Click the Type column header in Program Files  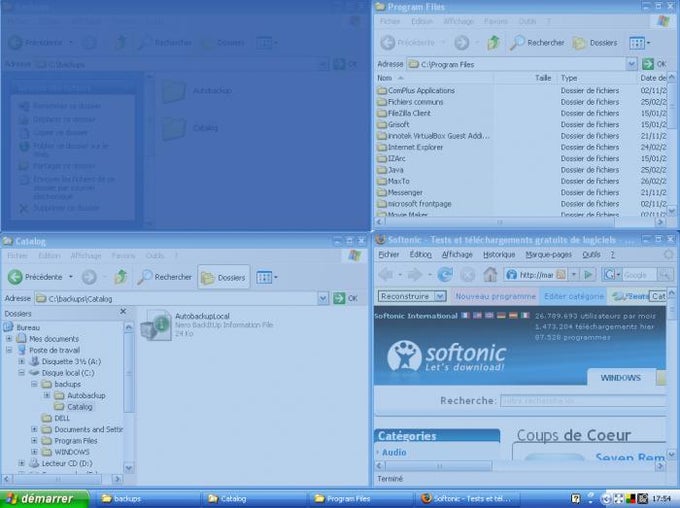[x=596, y=78]
